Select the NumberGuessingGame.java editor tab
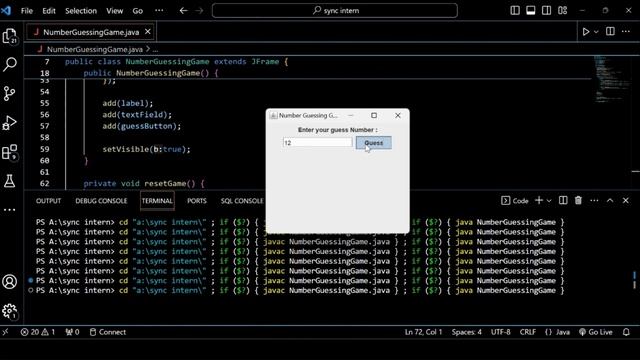640x360 pixels. pyautogui.click(x=91, y=32)
